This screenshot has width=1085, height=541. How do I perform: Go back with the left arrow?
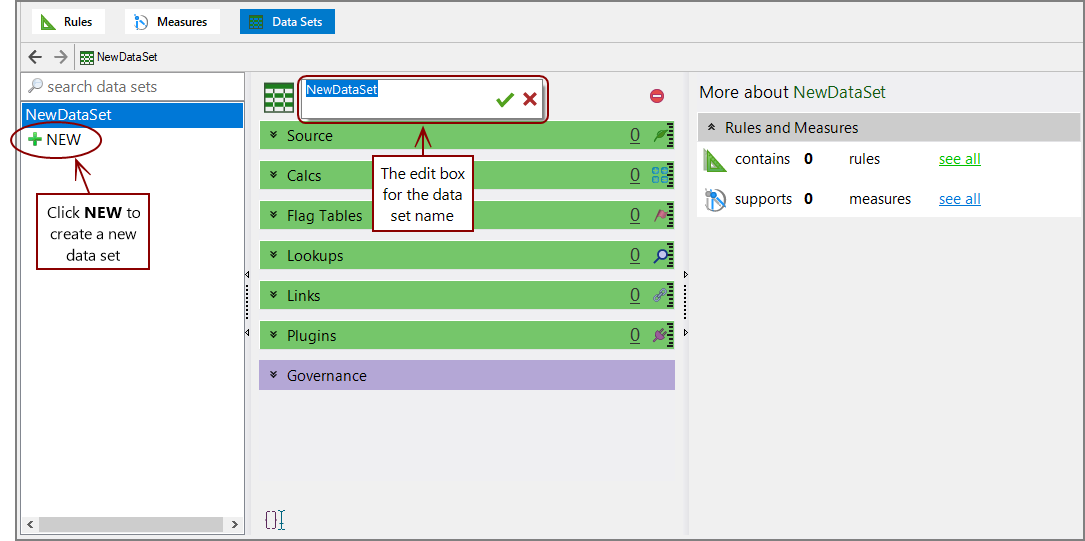35,57
